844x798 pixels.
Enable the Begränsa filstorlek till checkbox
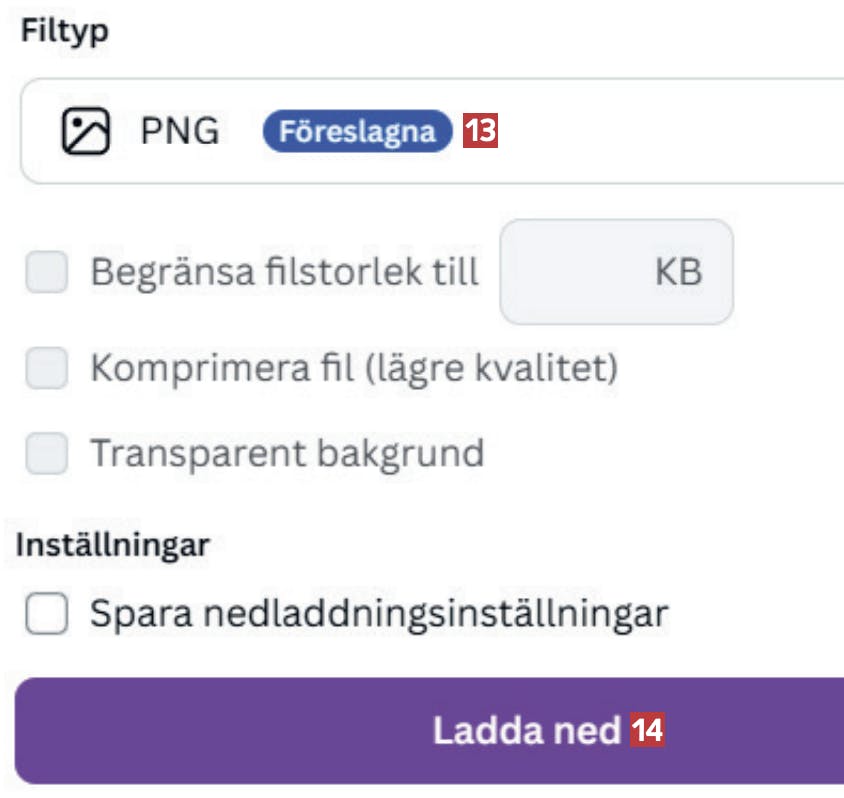(47, 272)
